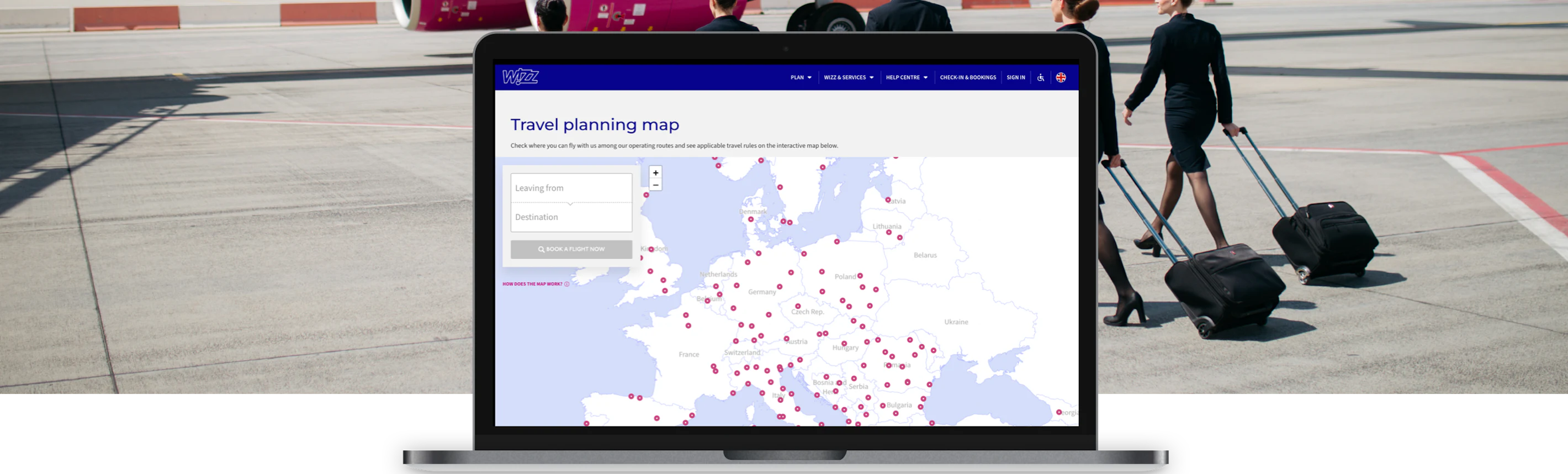Screen dimensions: 1568x474
Task: Open Check-in & Bookings
Action: (x=968, y=77)
